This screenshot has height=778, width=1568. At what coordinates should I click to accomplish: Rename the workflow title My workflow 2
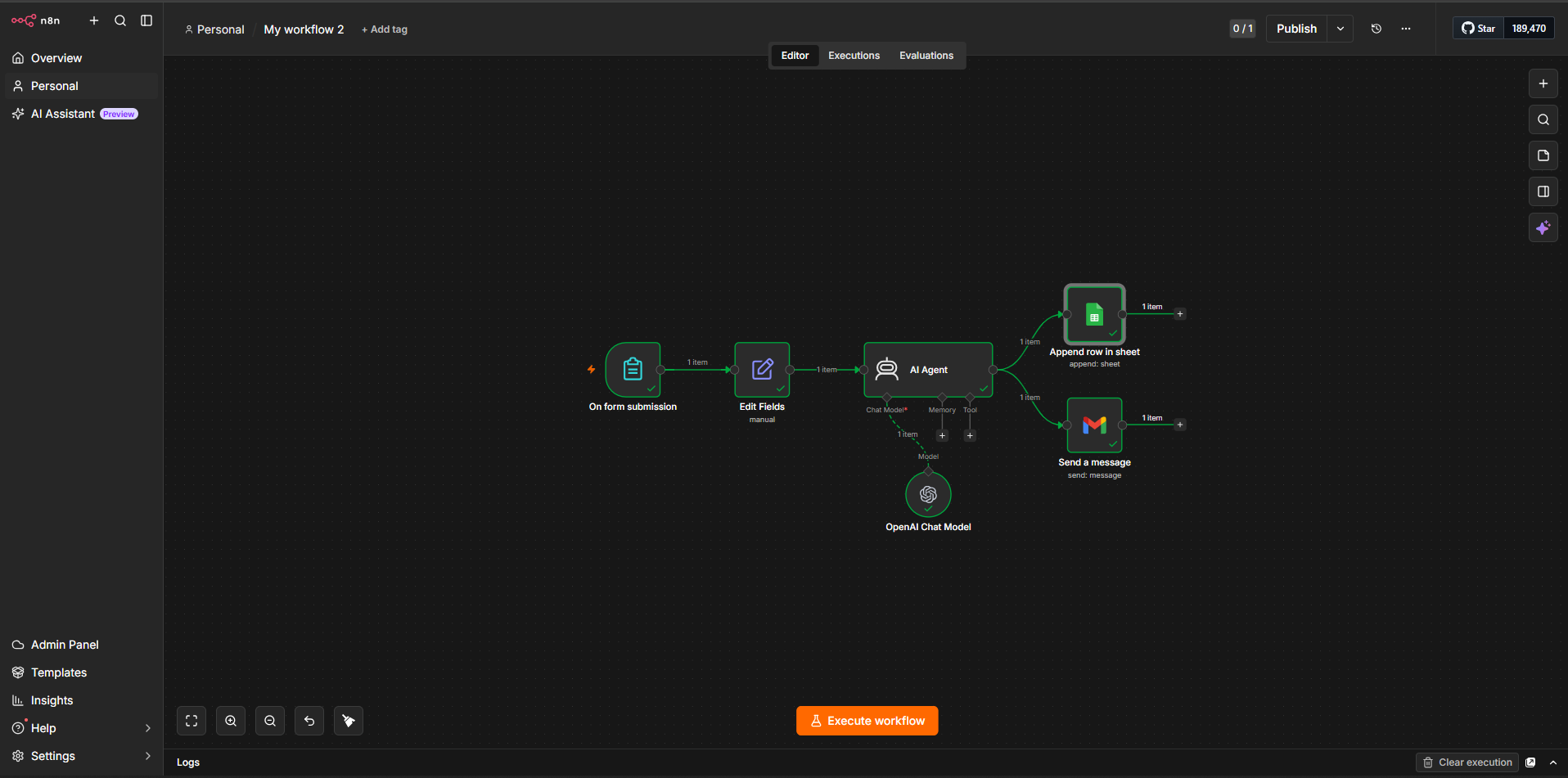304,29
